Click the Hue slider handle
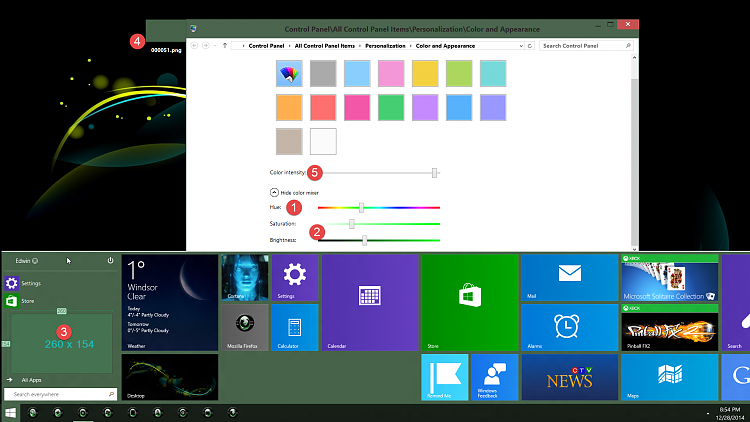 click(361, 208)
